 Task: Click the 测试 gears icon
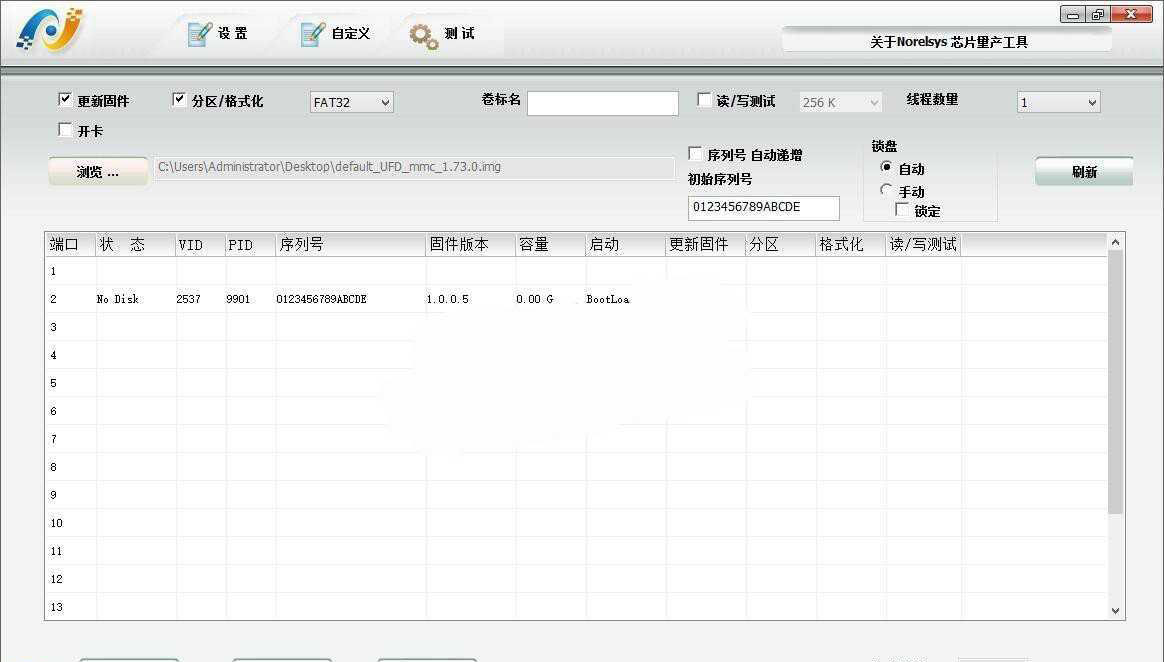pos(424,35)
